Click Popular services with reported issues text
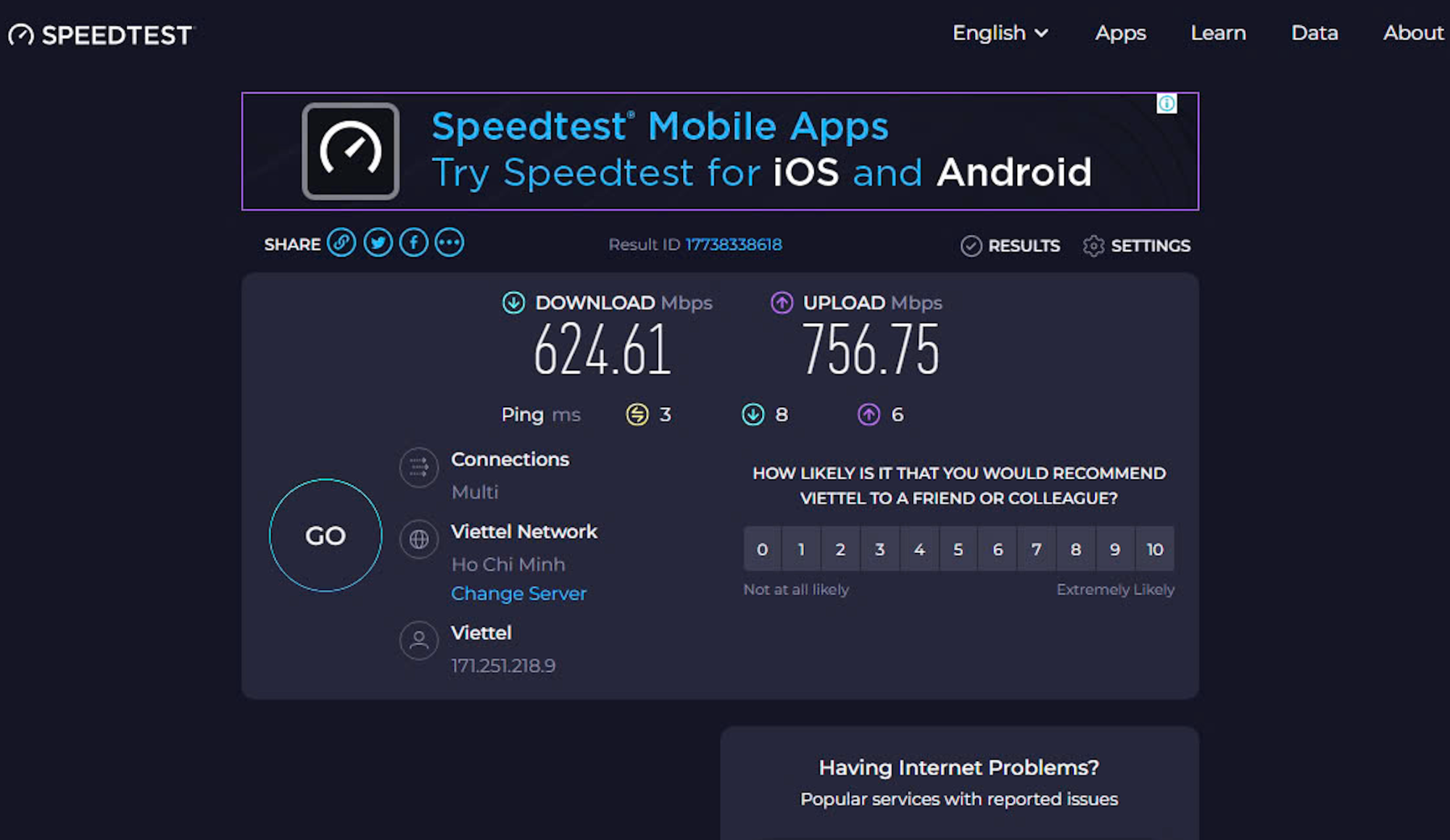This screenshot has width=1450, height=840. [x=959, y=799]
